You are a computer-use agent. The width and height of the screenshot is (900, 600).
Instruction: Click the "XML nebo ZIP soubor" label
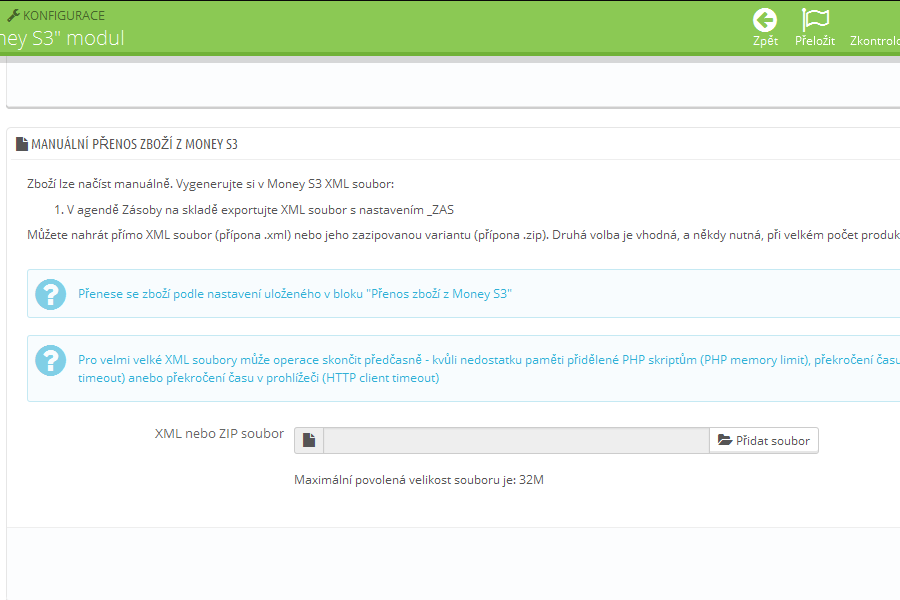click(x=219, y=433)
